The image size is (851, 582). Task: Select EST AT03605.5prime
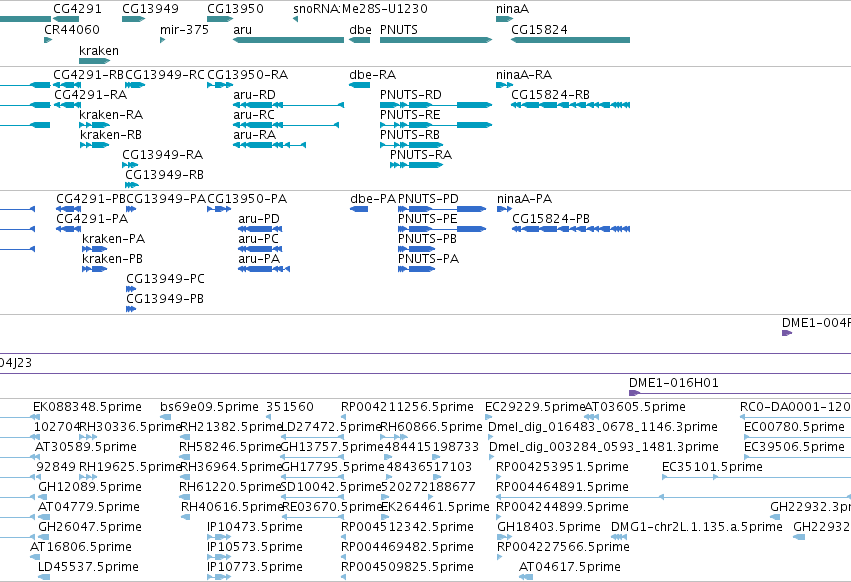tap(592, 417)
